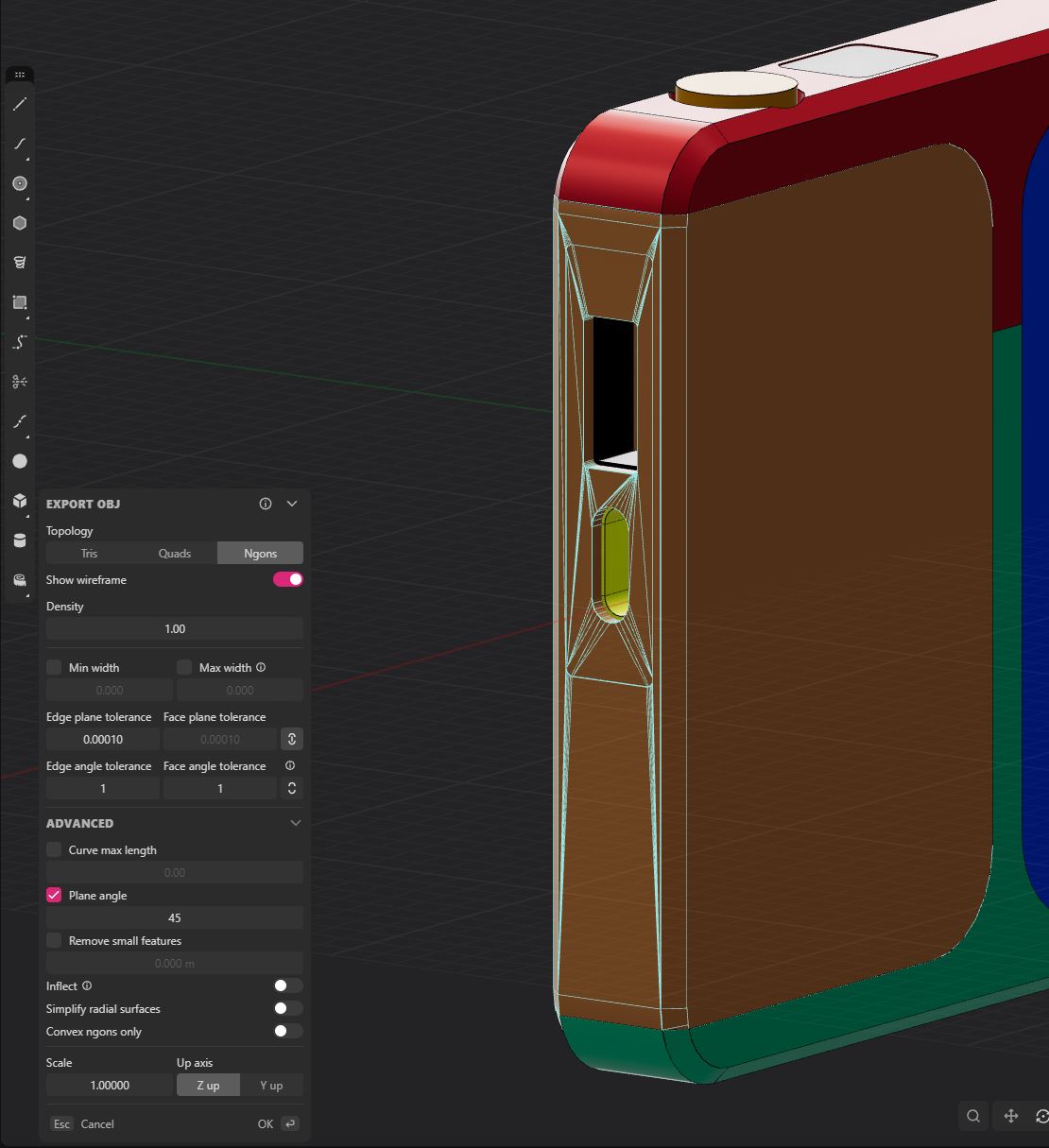
Task: Select the Polygon hexagon tool
Action: [x=20, y=223]
